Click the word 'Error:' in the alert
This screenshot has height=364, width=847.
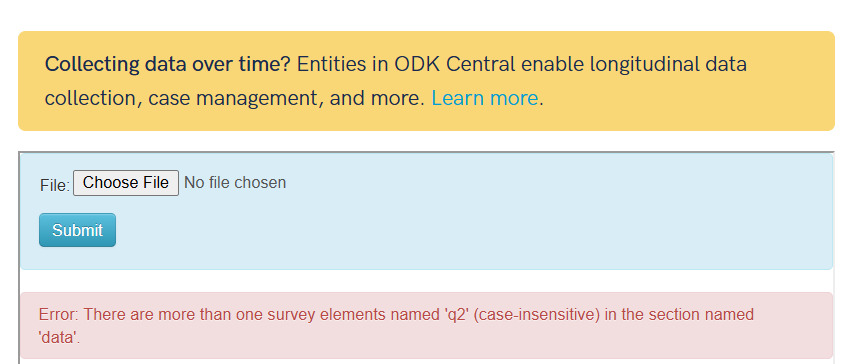(59, 314)
